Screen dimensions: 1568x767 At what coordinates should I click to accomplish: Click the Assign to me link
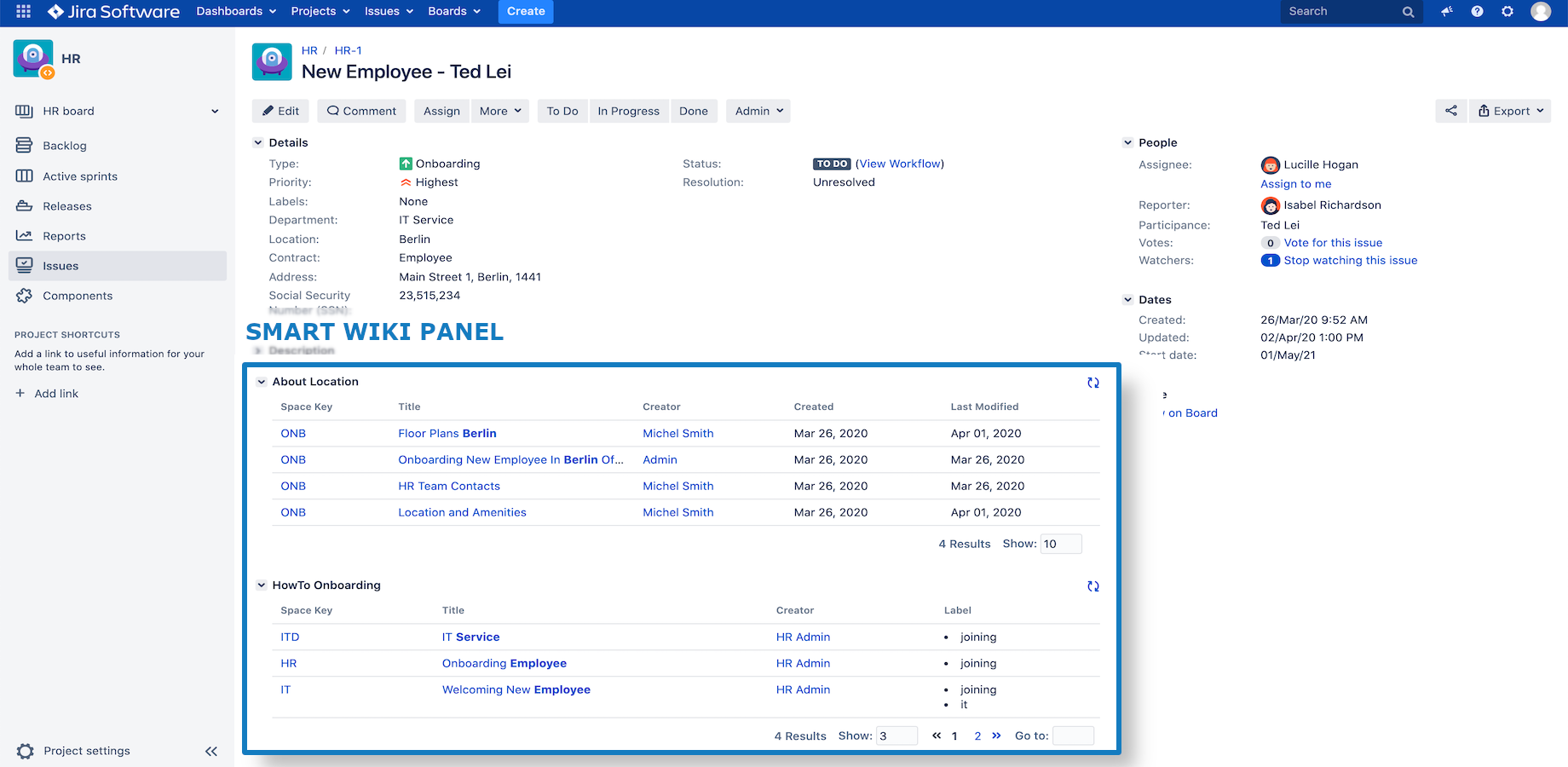[1295, 183]
